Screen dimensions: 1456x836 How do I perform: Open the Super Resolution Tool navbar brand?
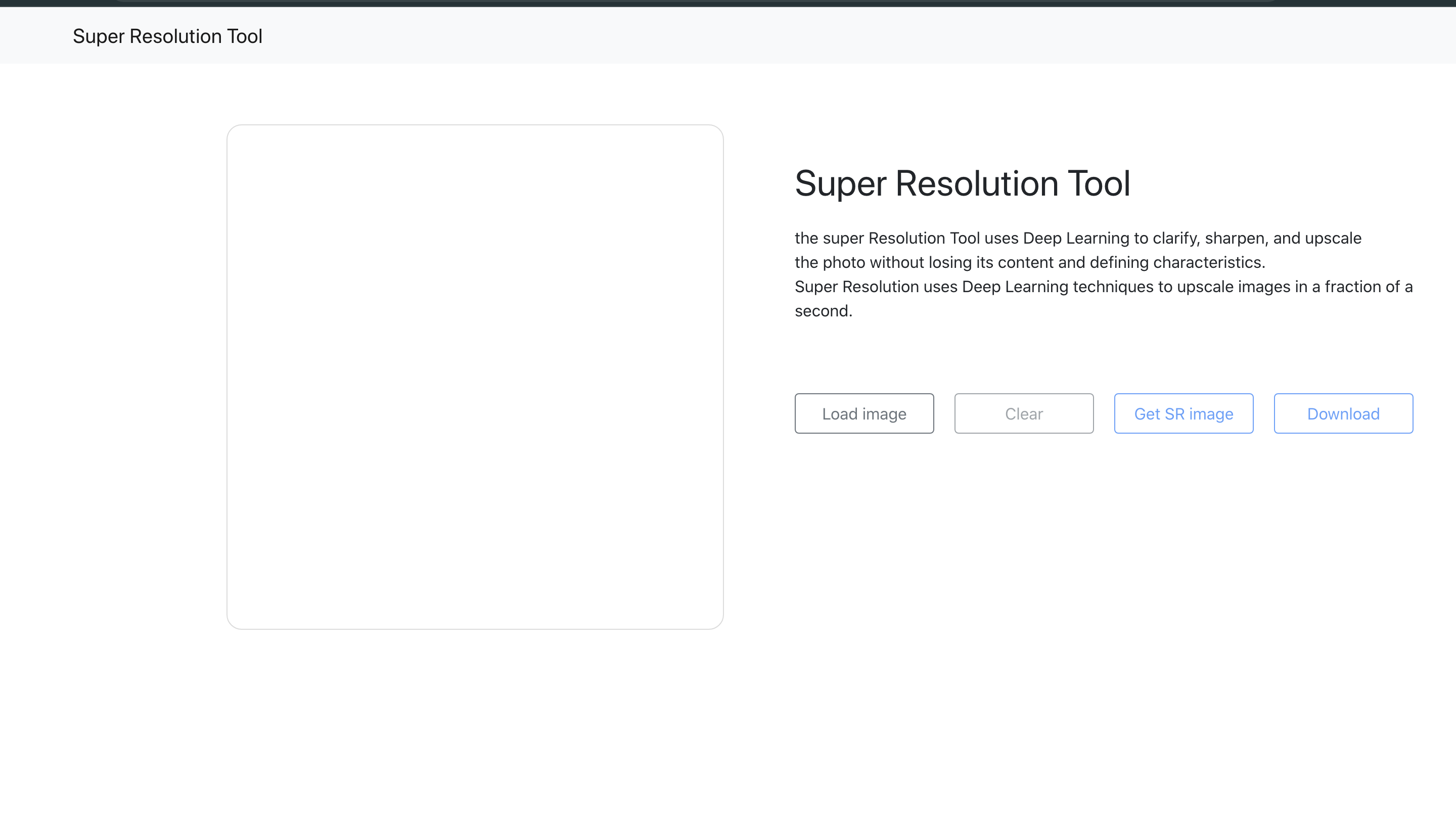pyautogui.click(x=167, y=36)
